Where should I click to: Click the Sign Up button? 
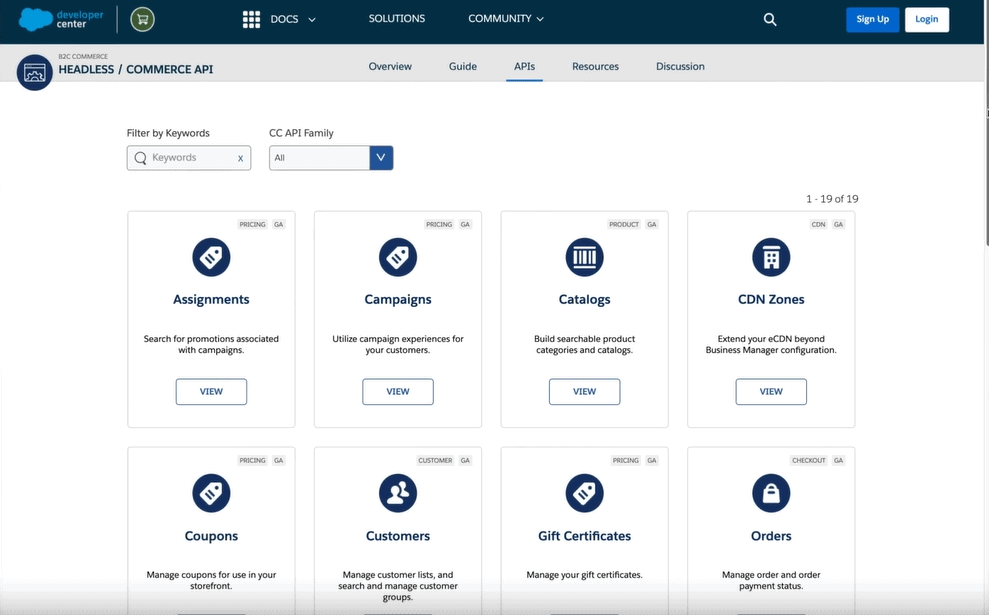tap(872, 20)
